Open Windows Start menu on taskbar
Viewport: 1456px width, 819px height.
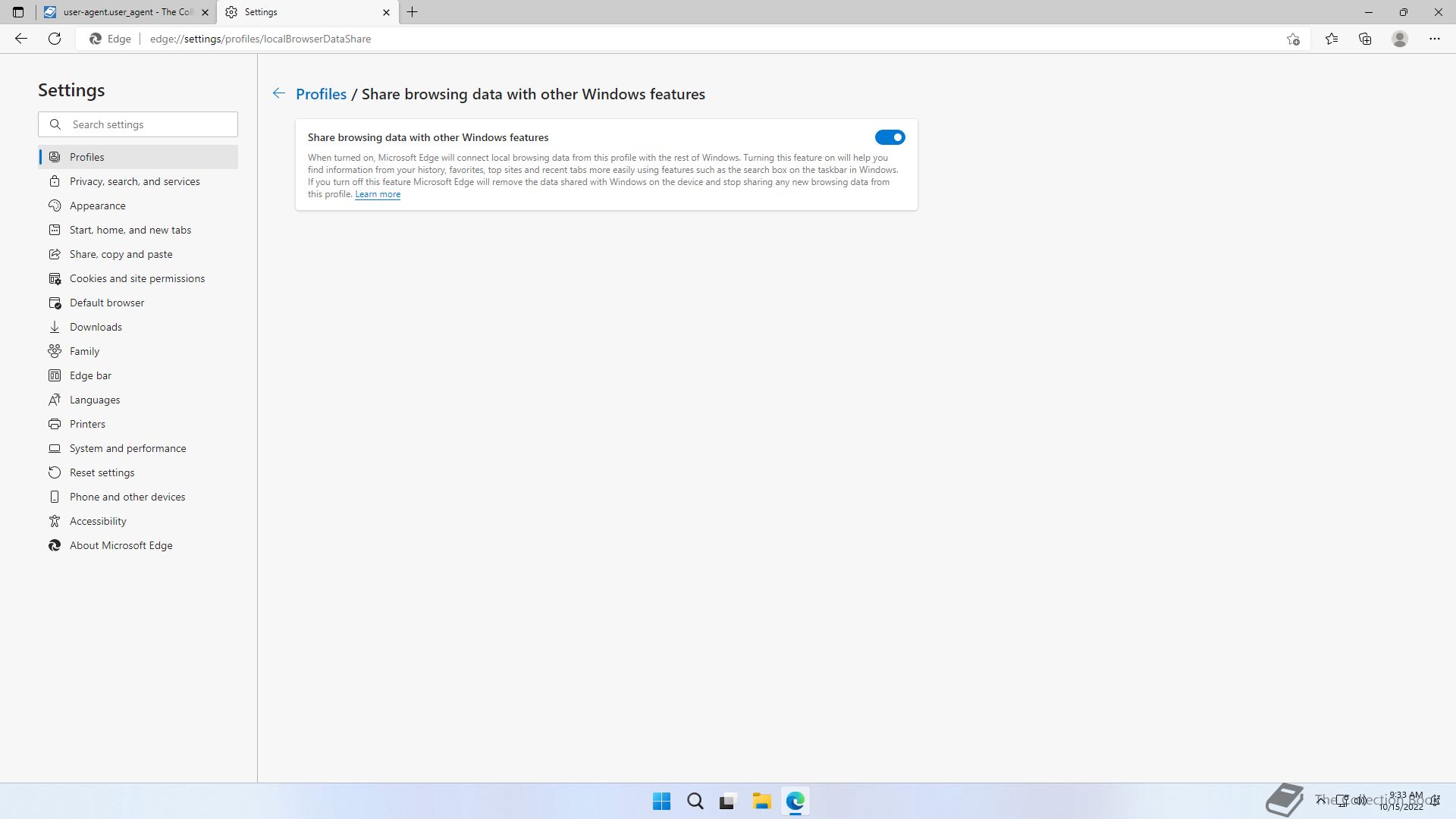click(x=661, y=801)
